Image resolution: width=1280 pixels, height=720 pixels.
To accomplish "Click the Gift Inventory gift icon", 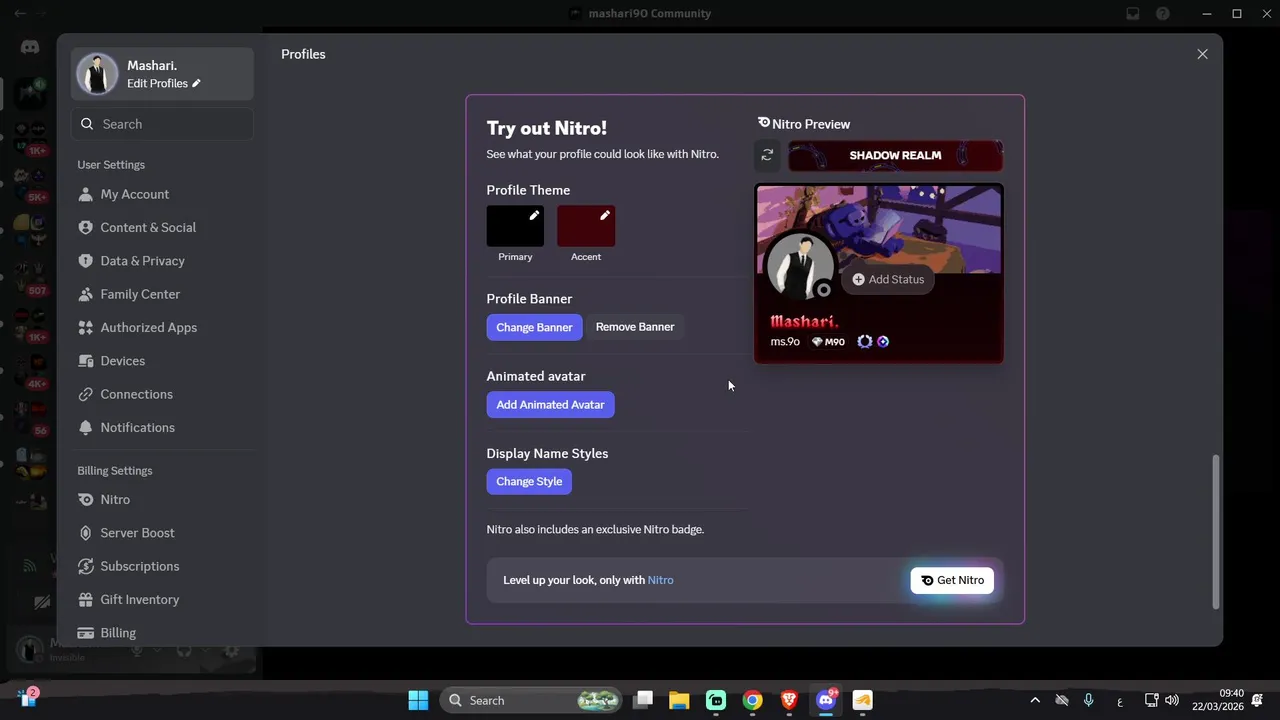I will coord(86,599).
